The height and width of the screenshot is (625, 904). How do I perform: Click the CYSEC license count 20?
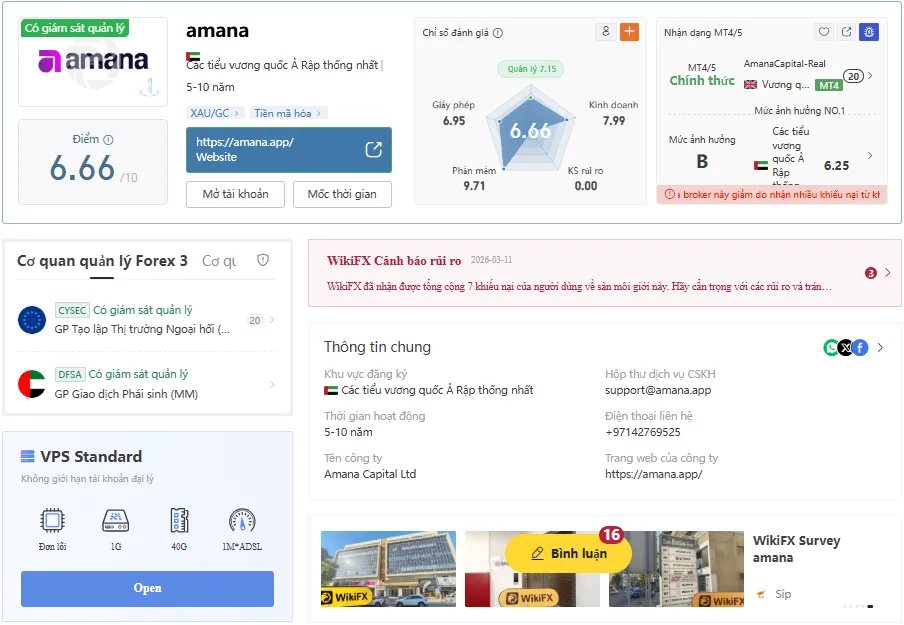tap(255, 320)
